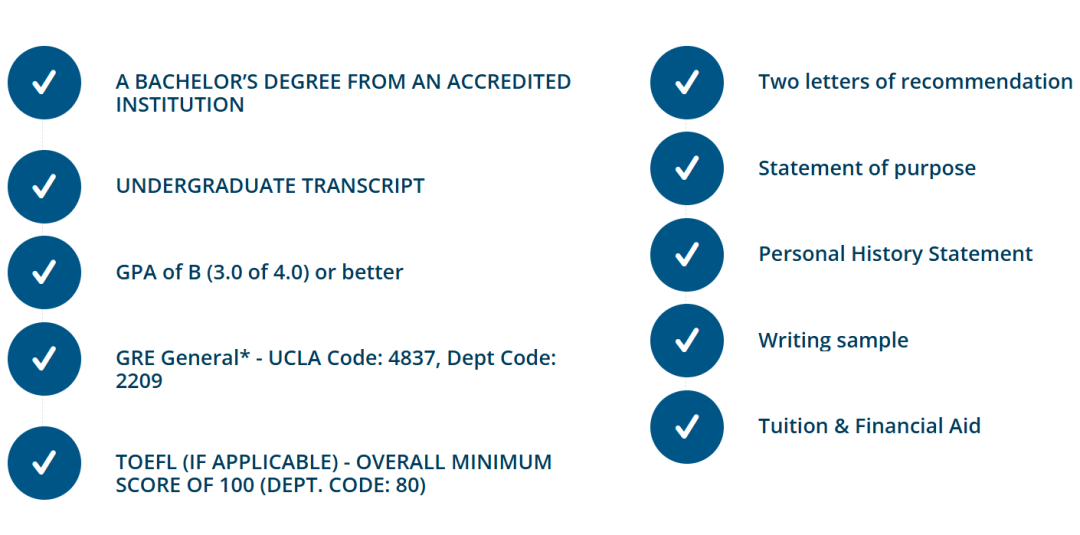Open GRE General UCLA Code 4837 text
Screen dimensions: 1080x535
(335, 370)
